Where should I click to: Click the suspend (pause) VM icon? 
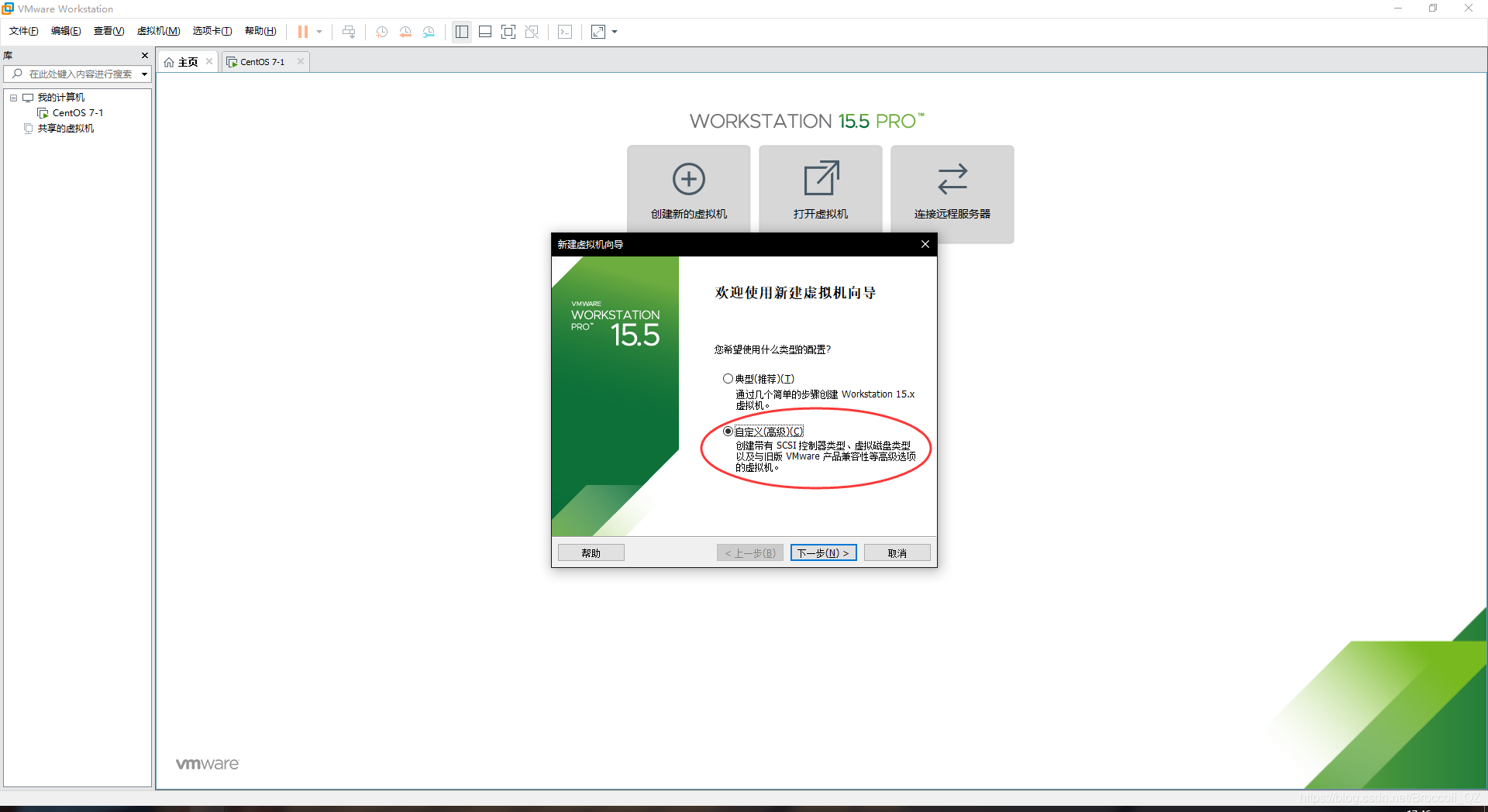[x=303, y=32]
